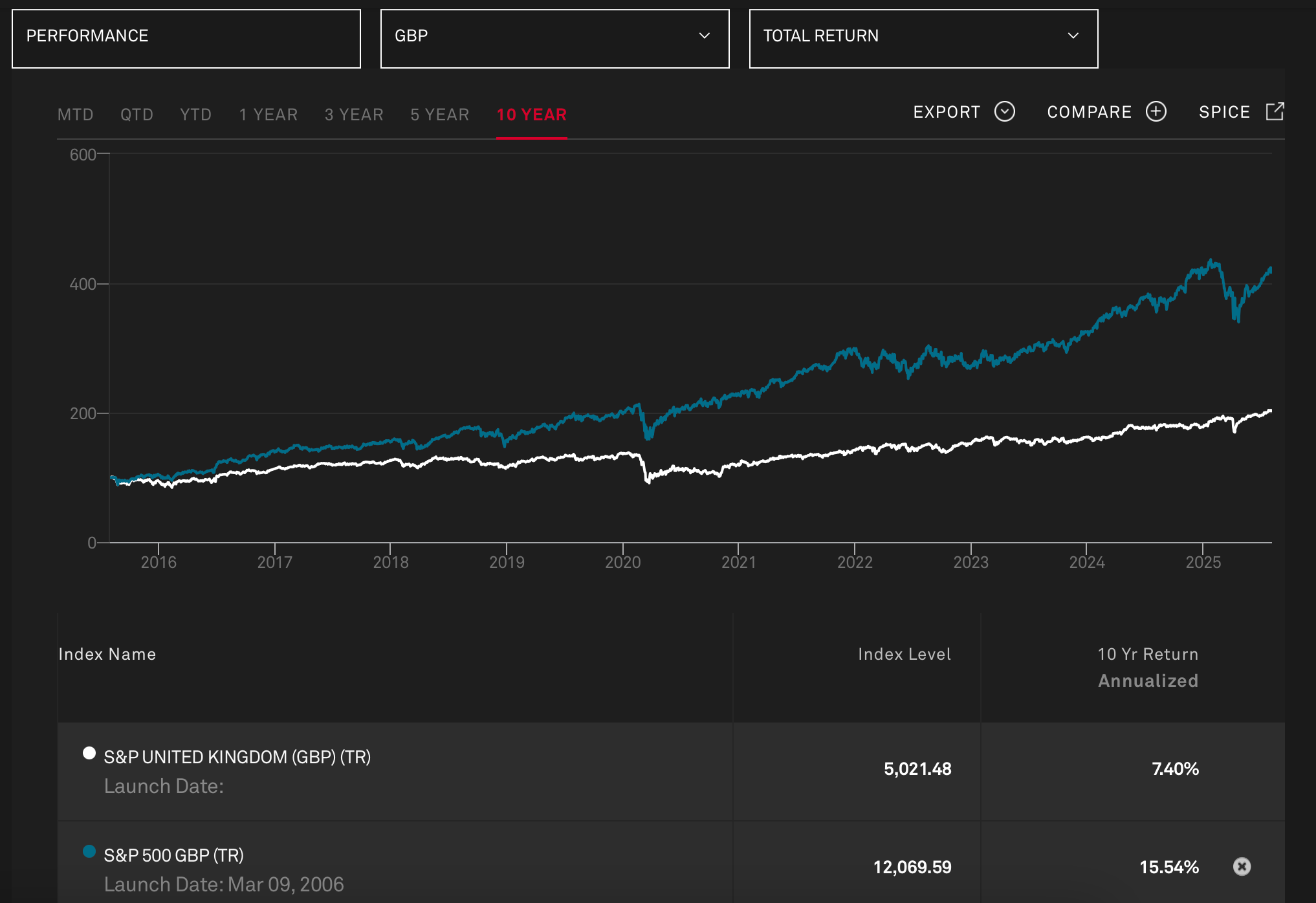Choose the 1 Year tab

coord(268,114)
